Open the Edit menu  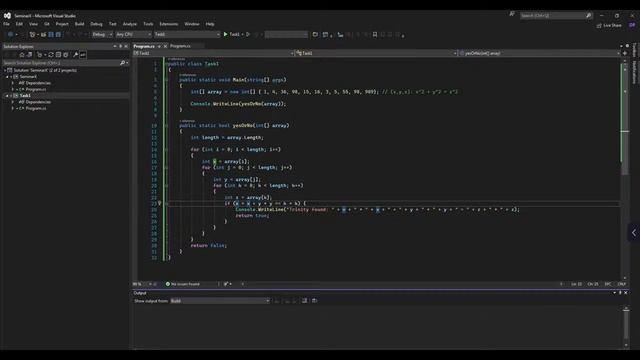click(19, 24)
